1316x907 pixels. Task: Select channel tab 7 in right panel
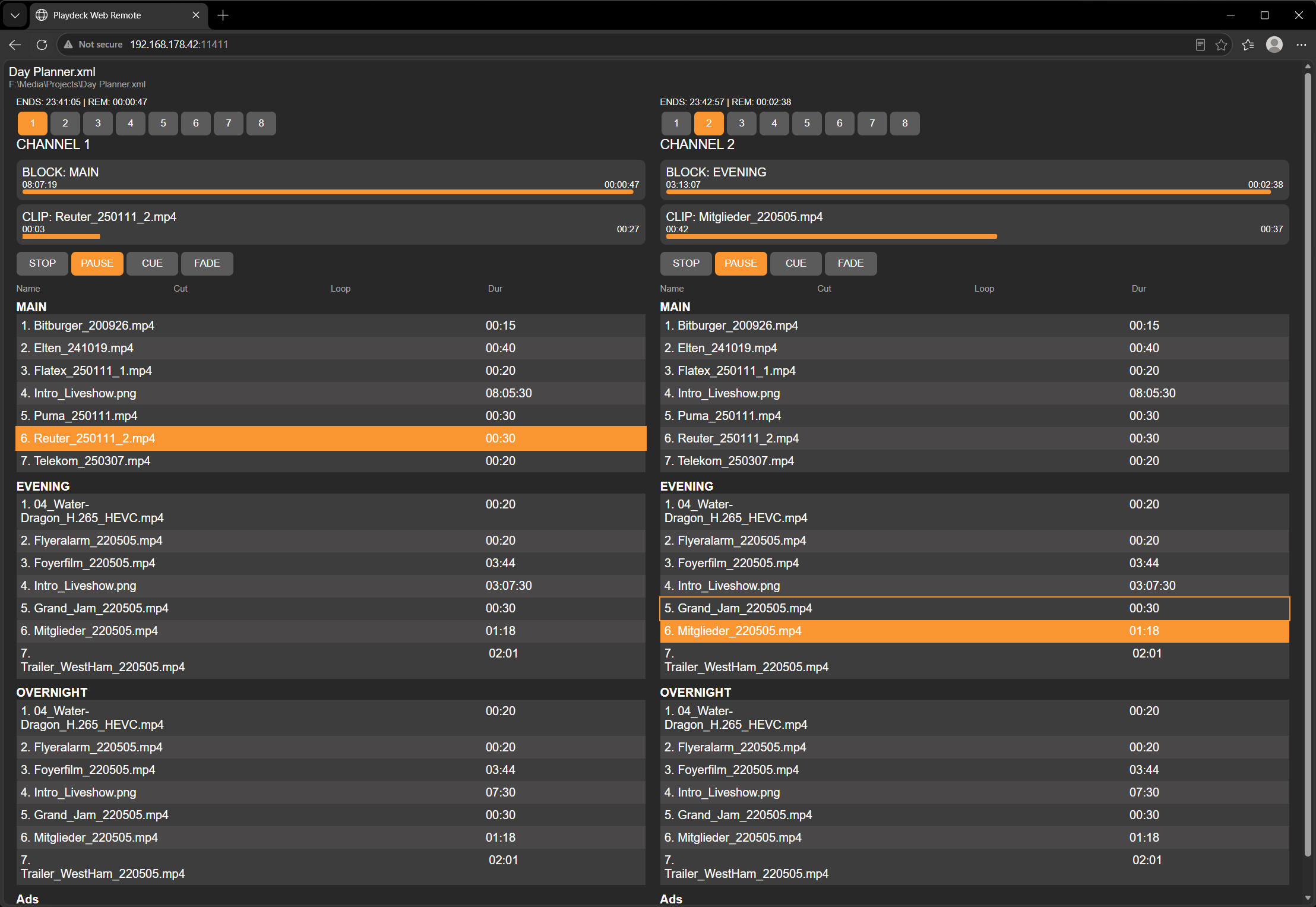pos(872,124)
